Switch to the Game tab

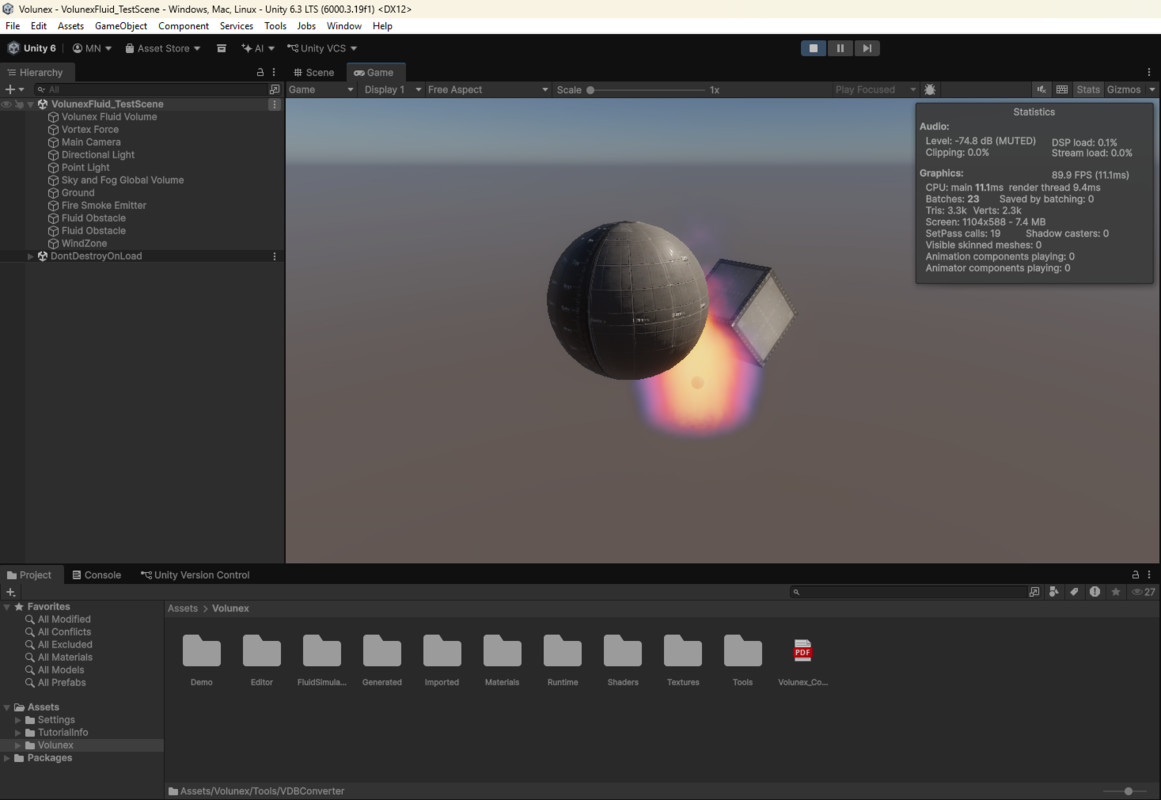click(375, 73)
